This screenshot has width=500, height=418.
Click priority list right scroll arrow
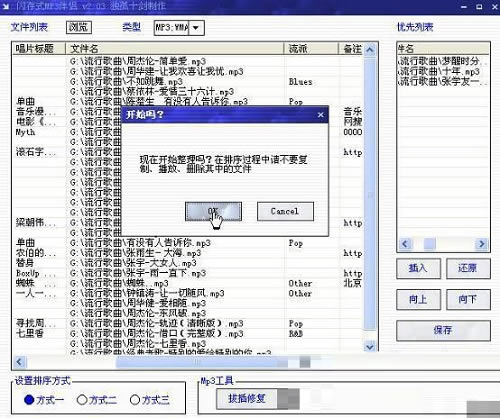[x=481, y=244]
